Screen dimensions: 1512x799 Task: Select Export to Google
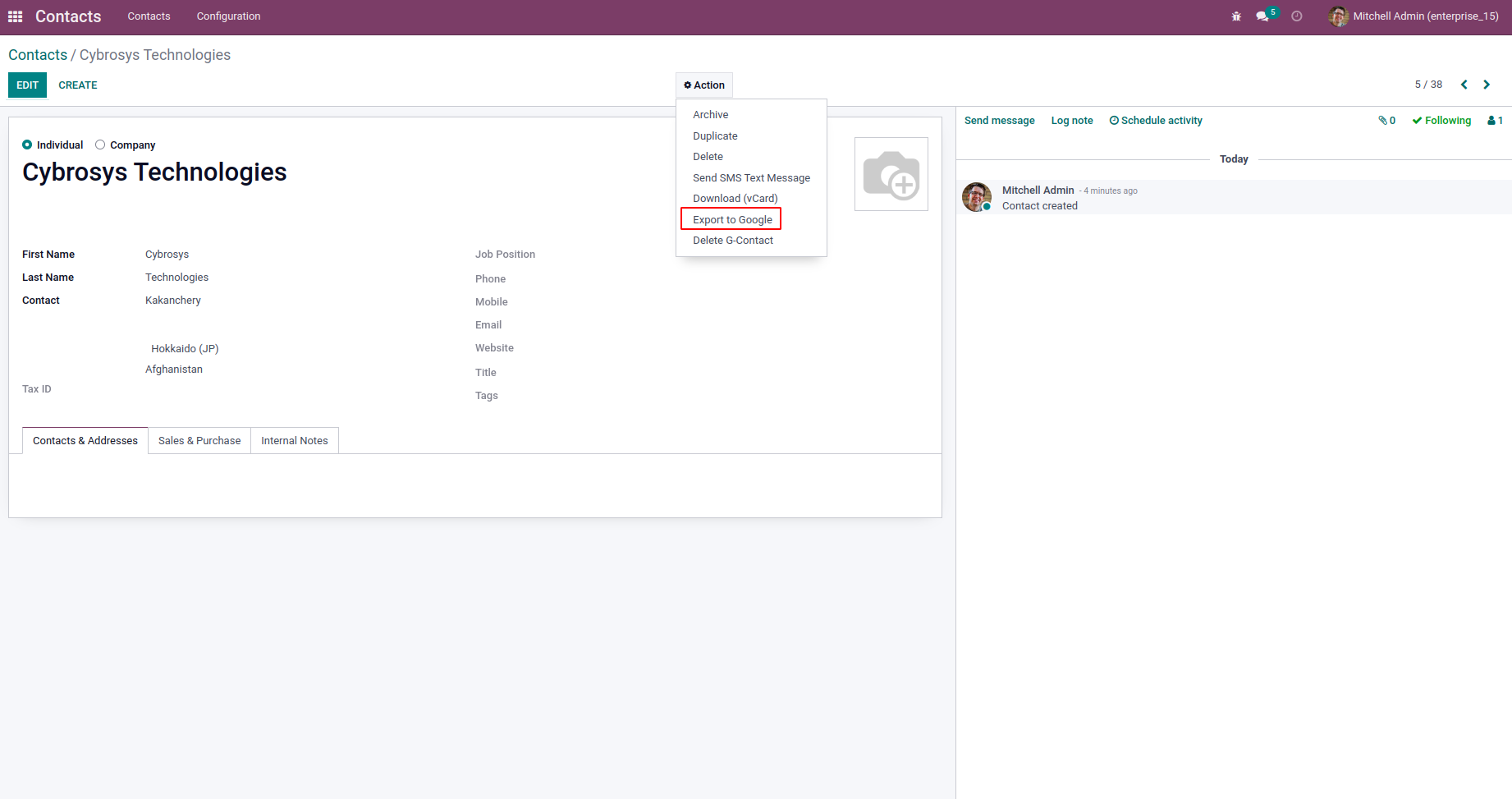tap(751, 220)
